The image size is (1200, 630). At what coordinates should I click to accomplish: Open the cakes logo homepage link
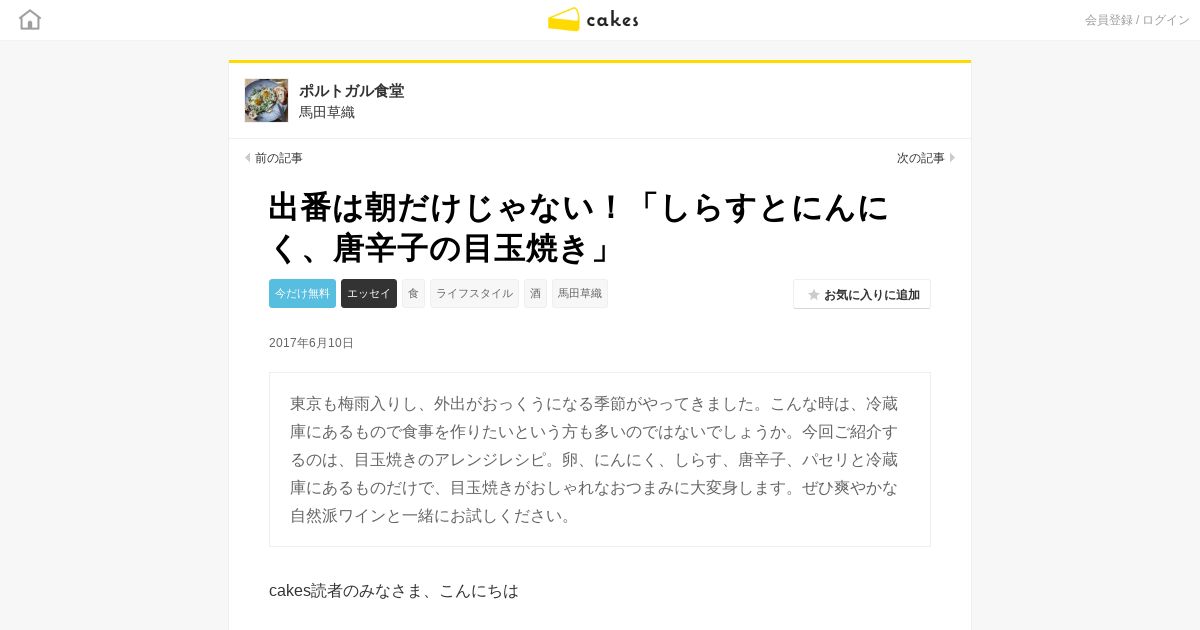[593, 19]
